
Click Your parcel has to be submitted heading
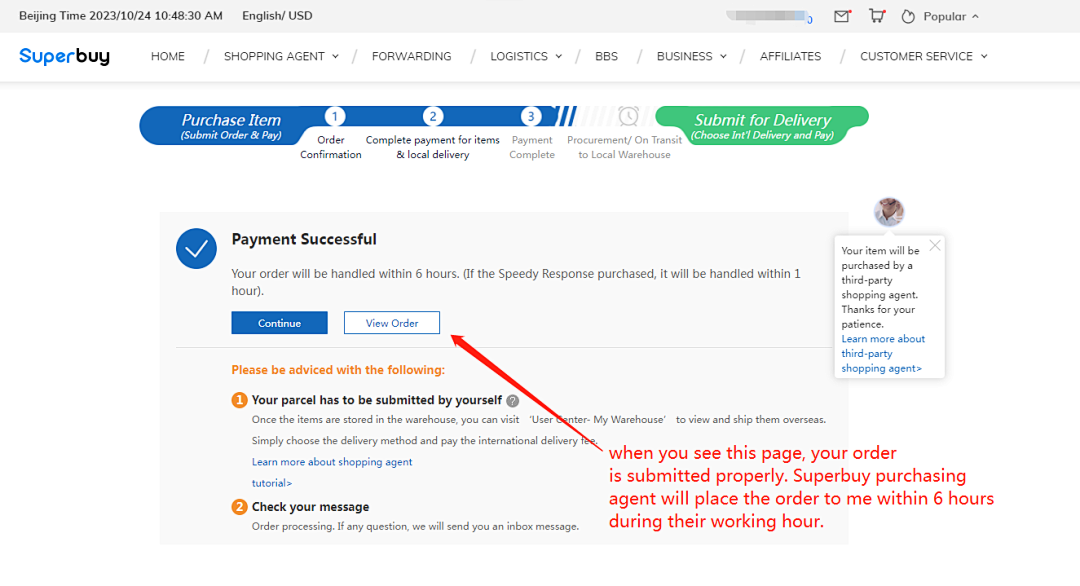[x=377, y=400]
